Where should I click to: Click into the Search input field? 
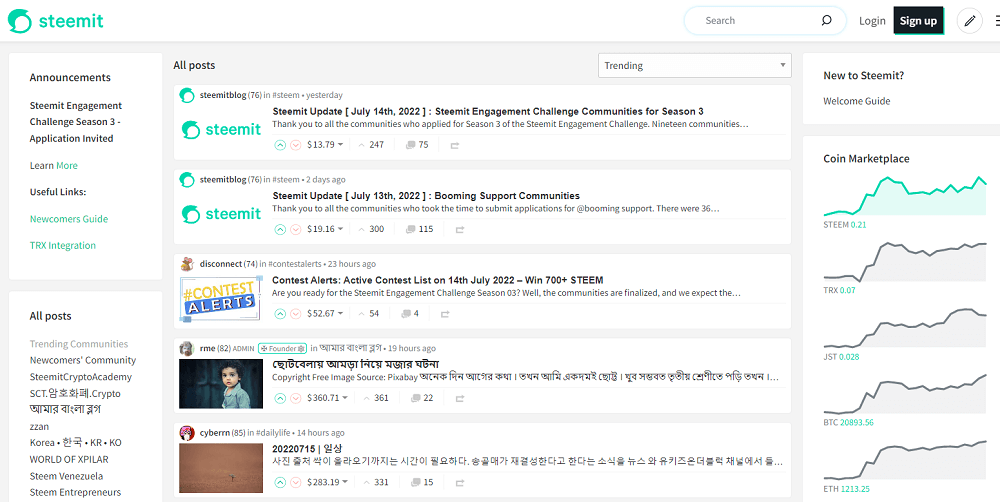(759, 20)
